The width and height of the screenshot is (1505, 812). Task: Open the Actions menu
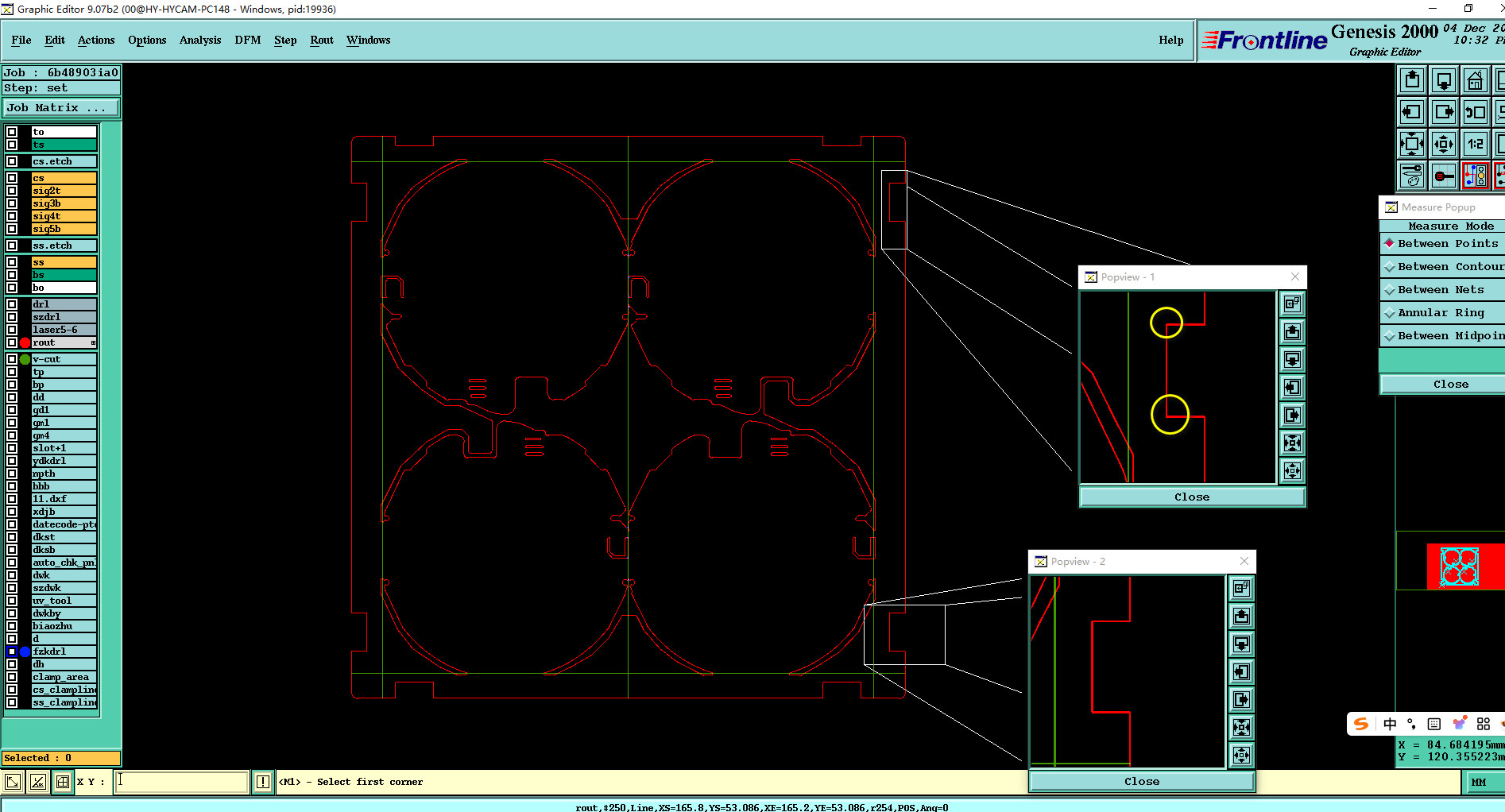point(96,40)
